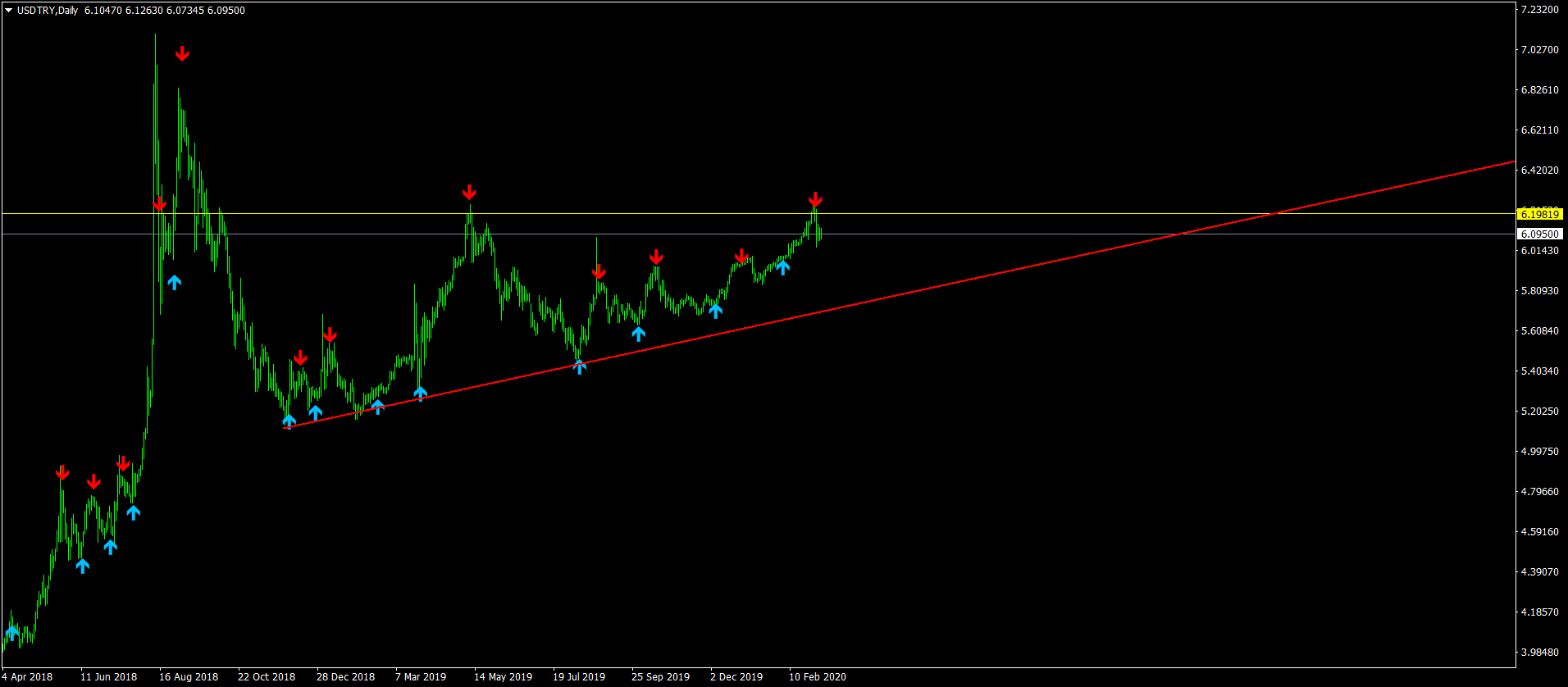
Task: Select the blue up arrow just below the August 2018 spike
Action: click(x=174, y=282)
